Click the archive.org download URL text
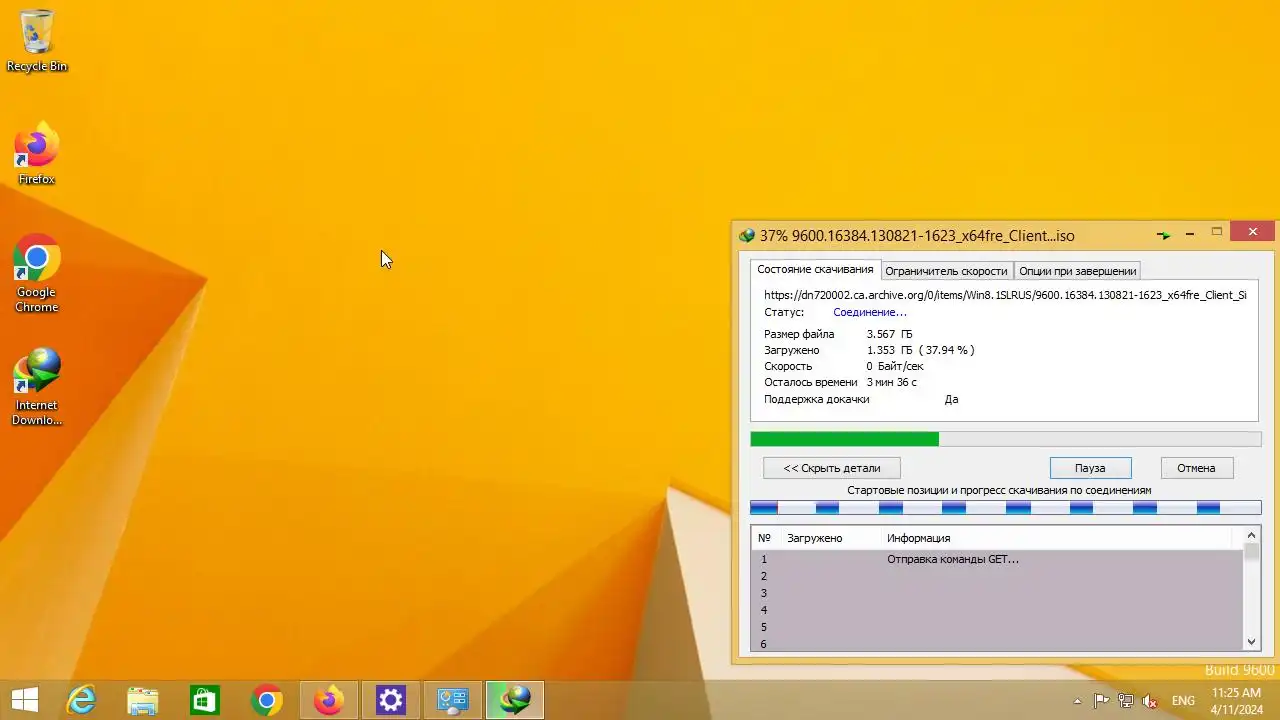1280x720 pixels. click(x=1005, y=295)
